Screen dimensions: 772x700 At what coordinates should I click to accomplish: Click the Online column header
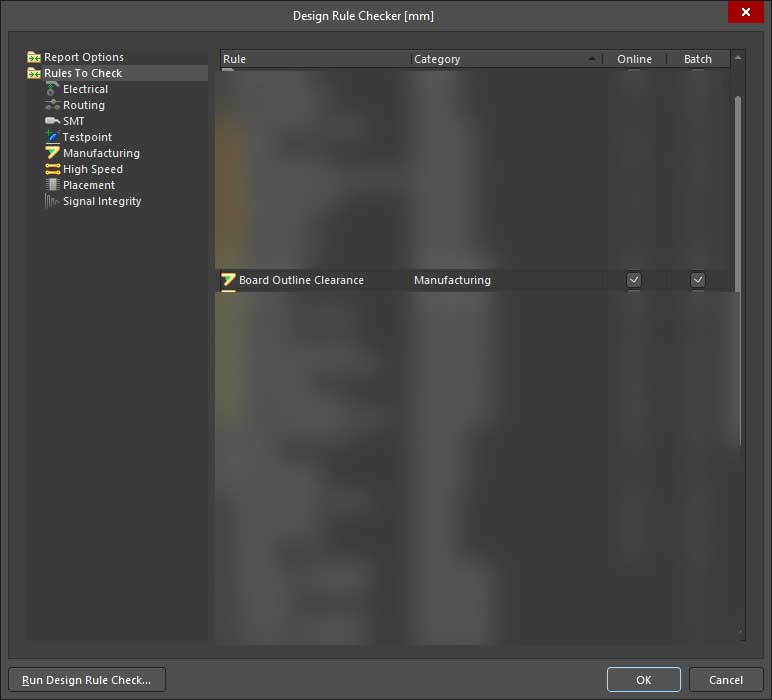click(634, 59)
